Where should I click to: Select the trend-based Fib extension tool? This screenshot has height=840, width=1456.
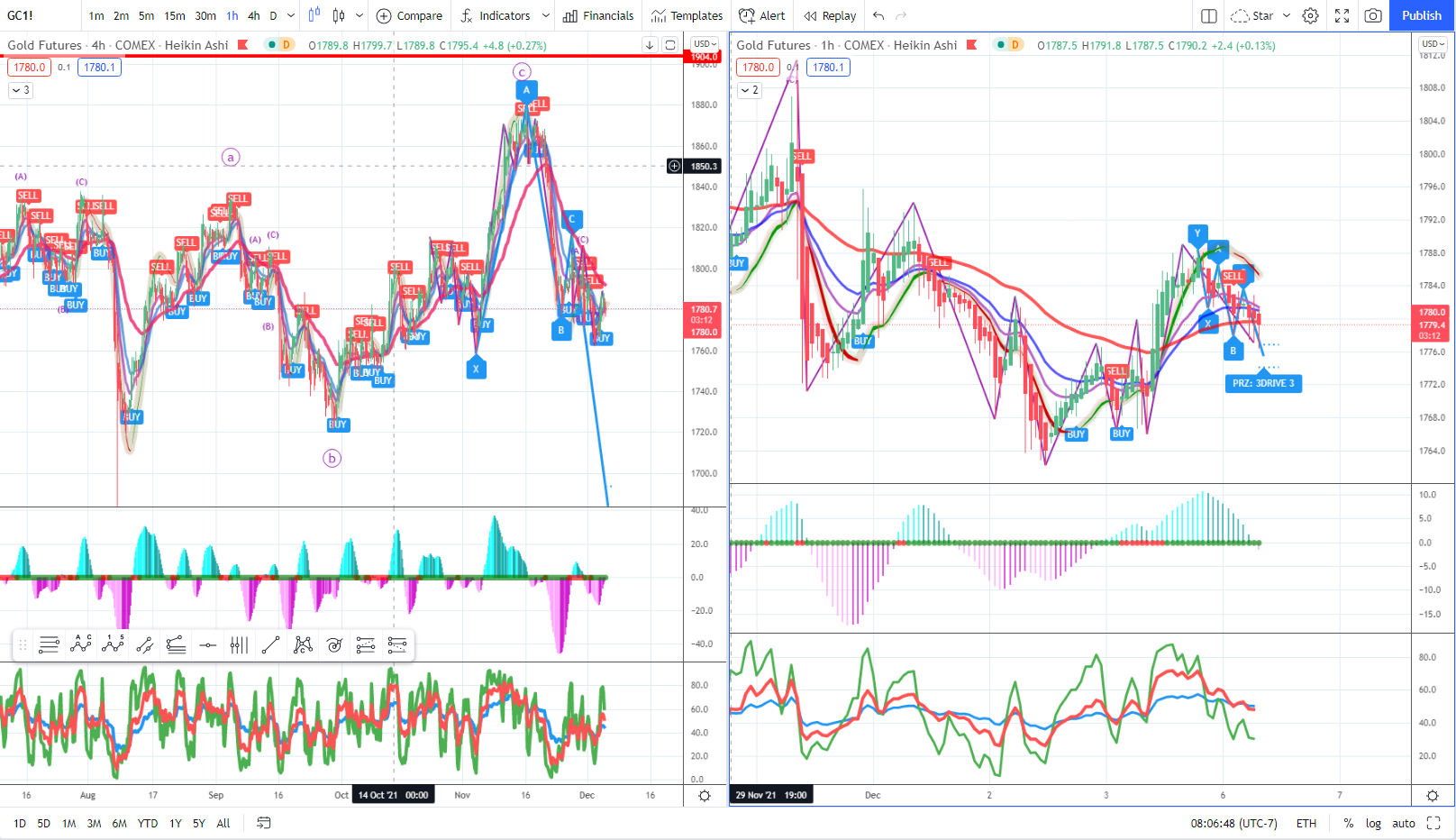397,644
